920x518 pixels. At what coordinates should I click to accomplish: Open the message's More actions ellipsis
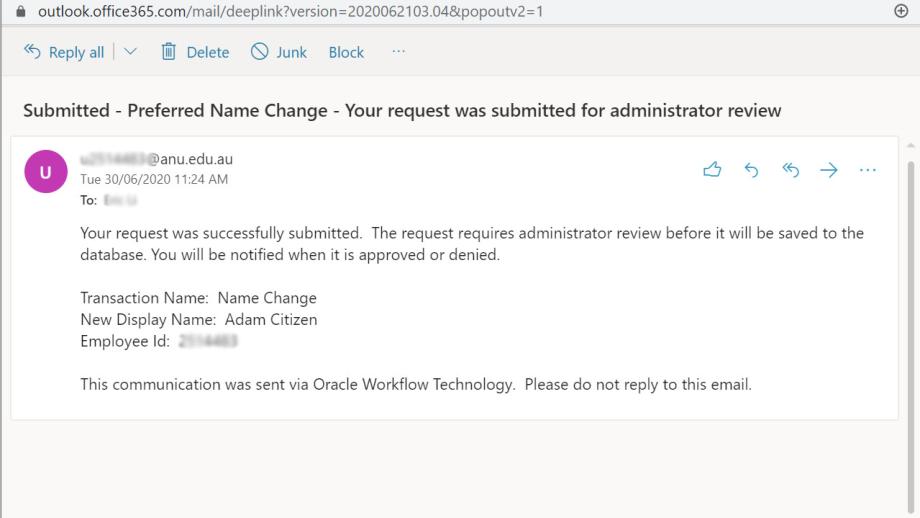(x=867, y=170)
